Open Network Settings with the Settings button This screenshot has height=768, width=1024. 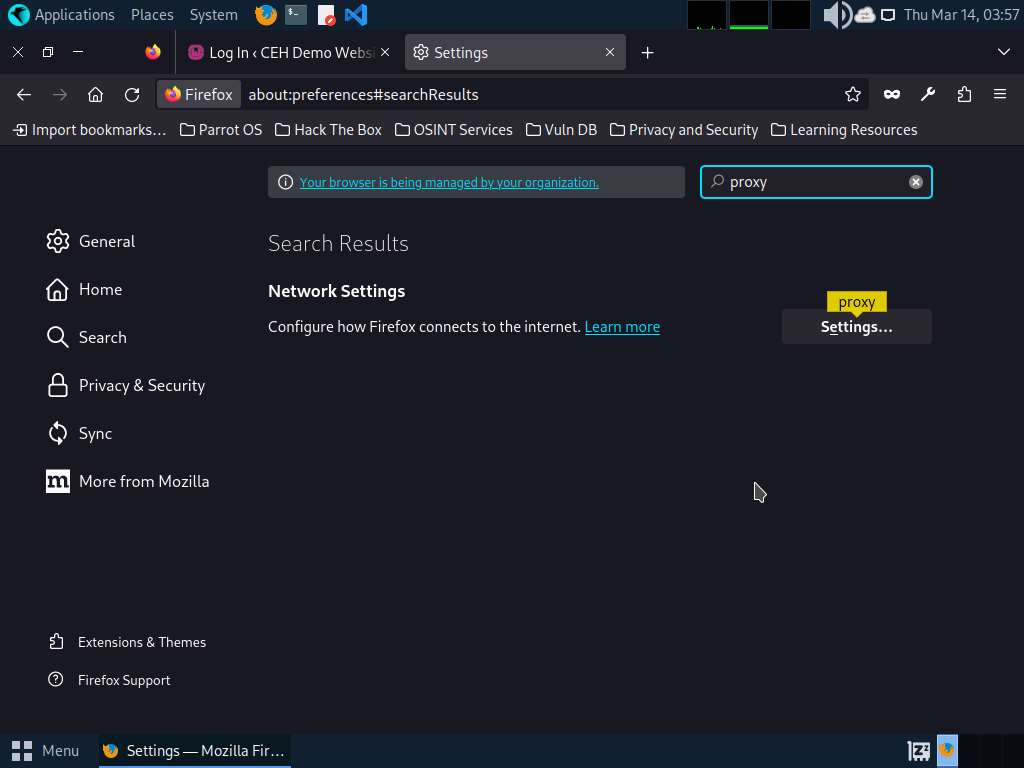(x=856, y=327)
